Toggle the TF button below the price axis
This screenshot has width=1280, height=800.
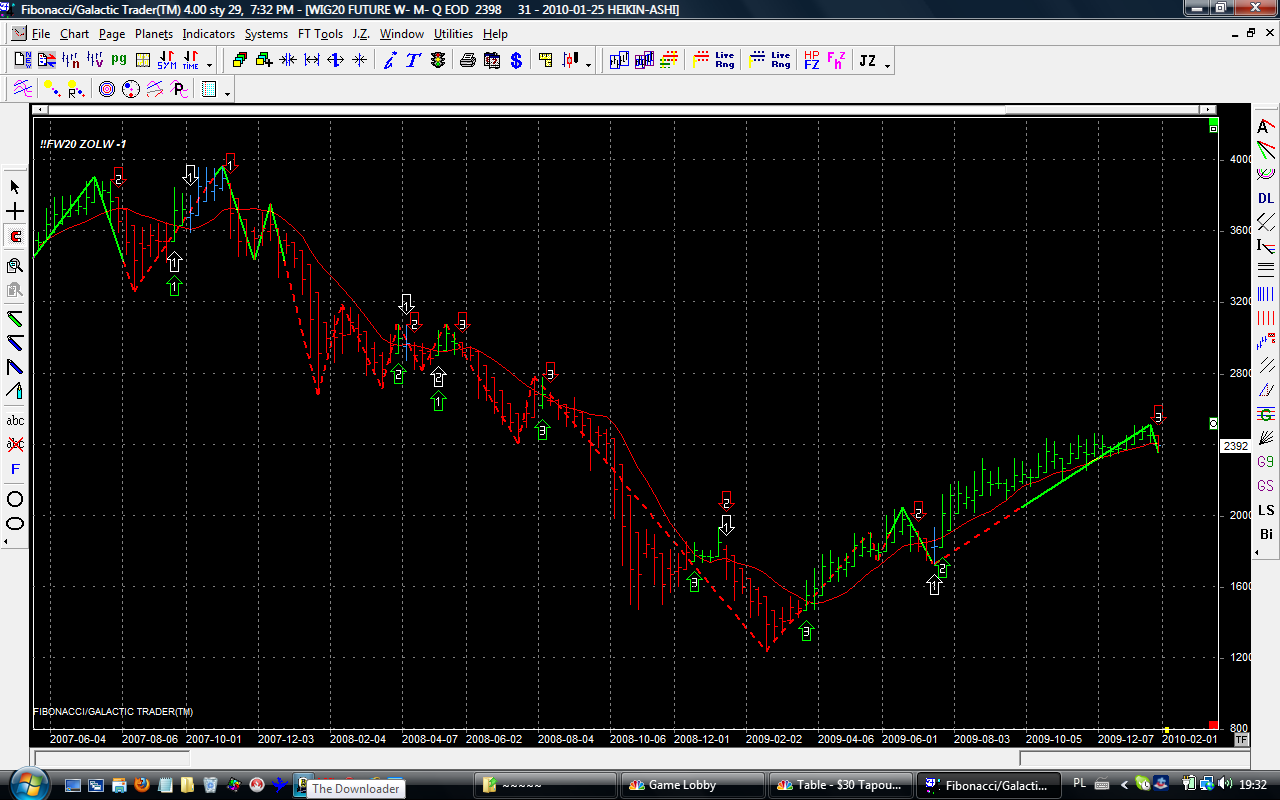pyautogui.click(x=1241, y=740)
